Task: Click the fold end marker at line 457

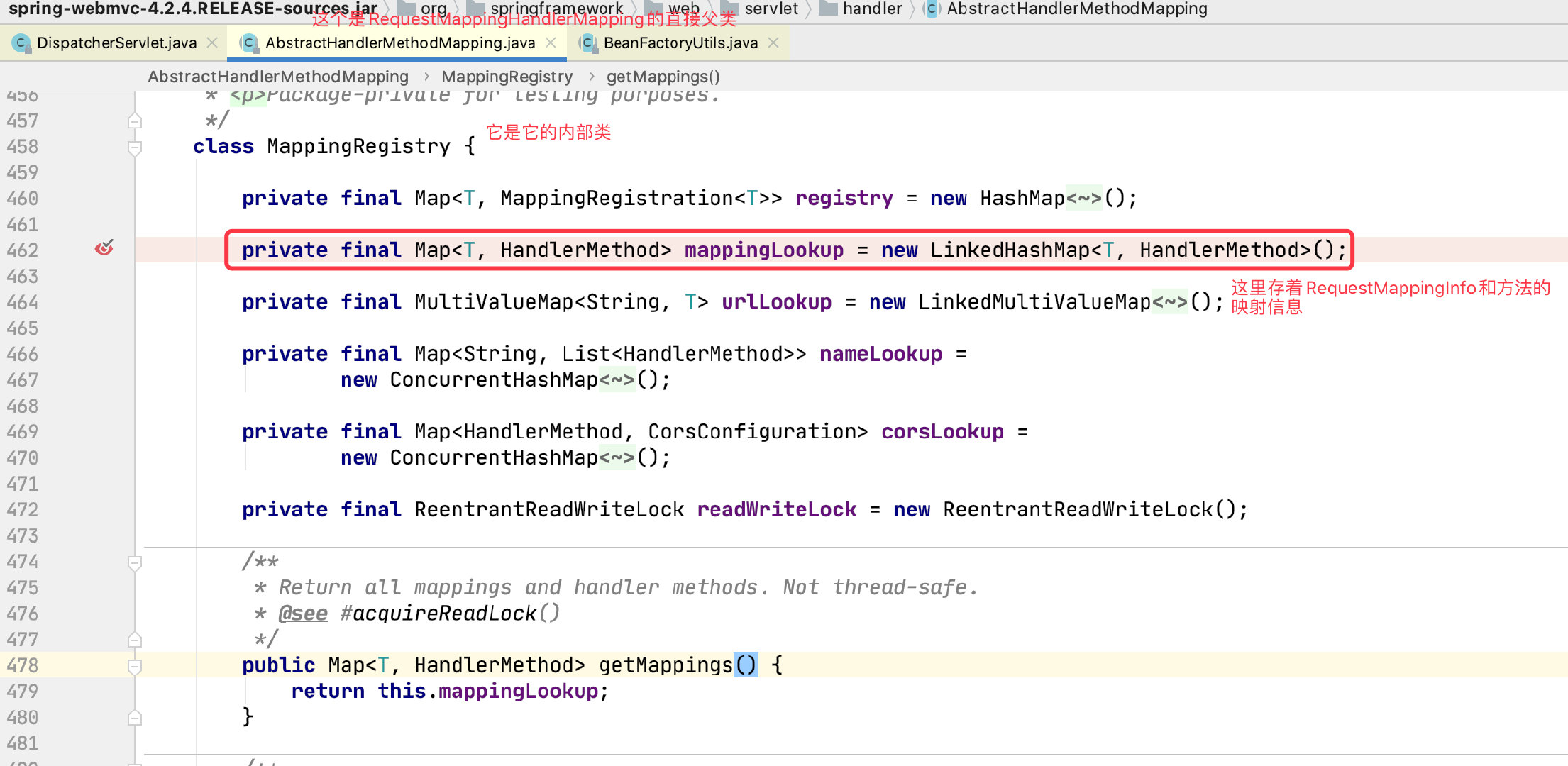Action: [135, 121]
